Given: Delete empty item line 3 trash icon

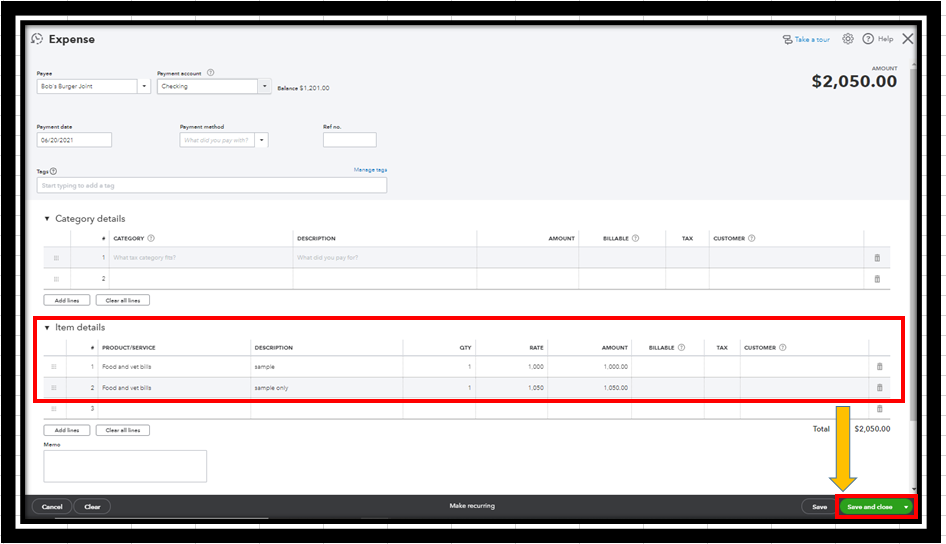Looking at the screenshot, I should click(880, 408).
